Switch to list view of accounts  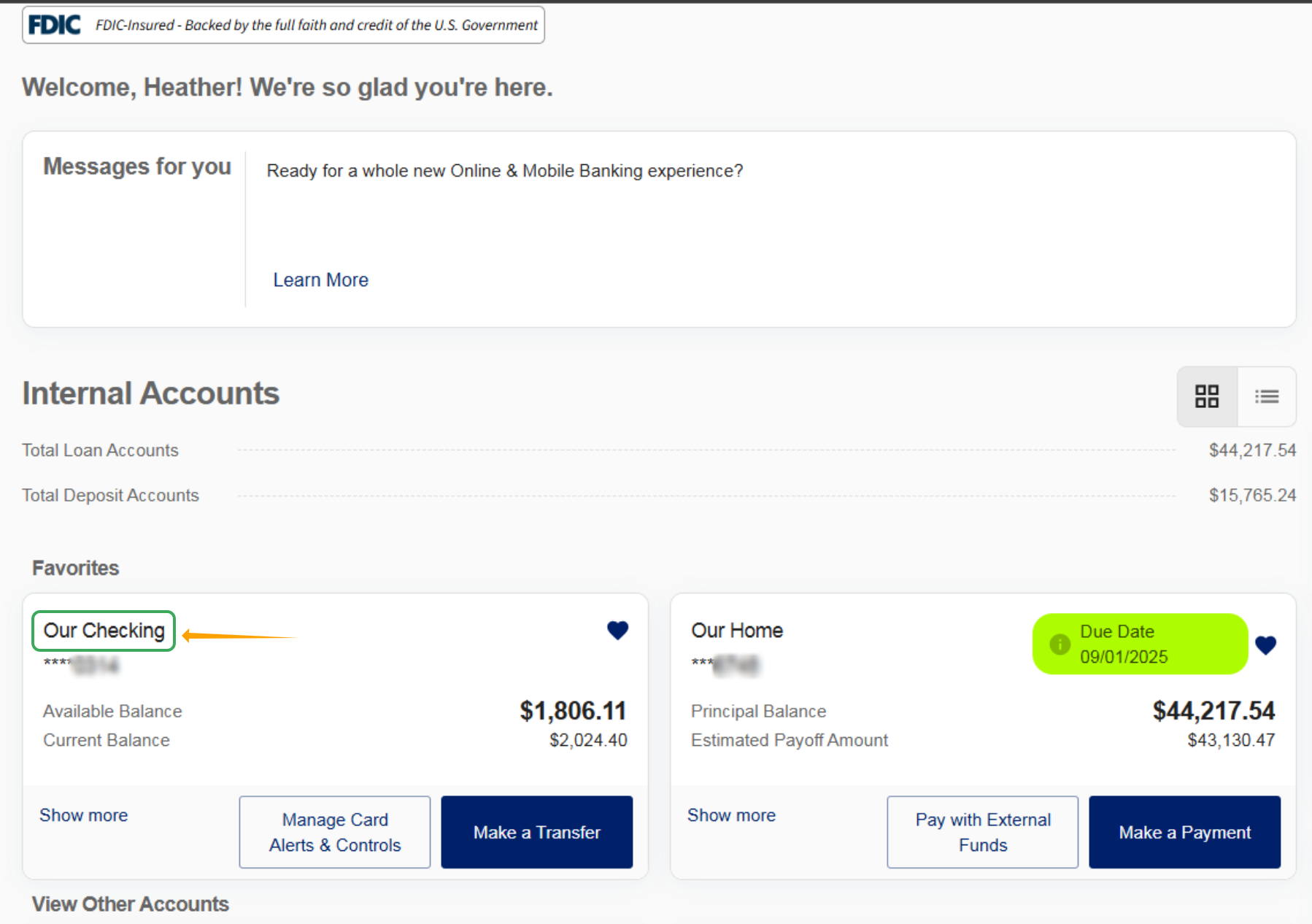(x=1267, y=396)
